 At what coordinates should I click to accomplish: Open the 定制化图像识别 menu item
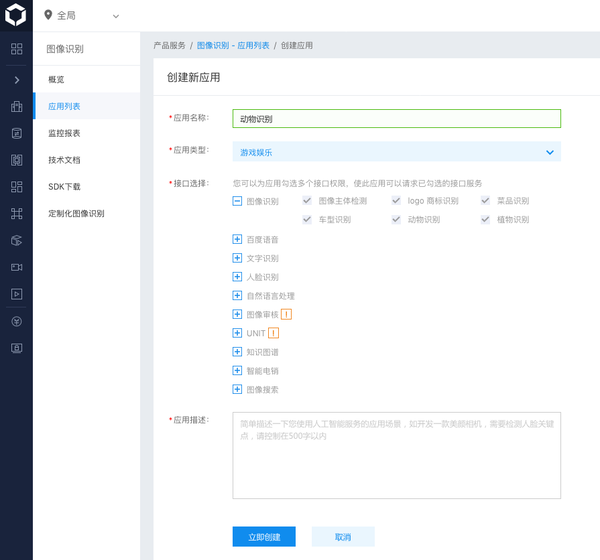[86, 214]
